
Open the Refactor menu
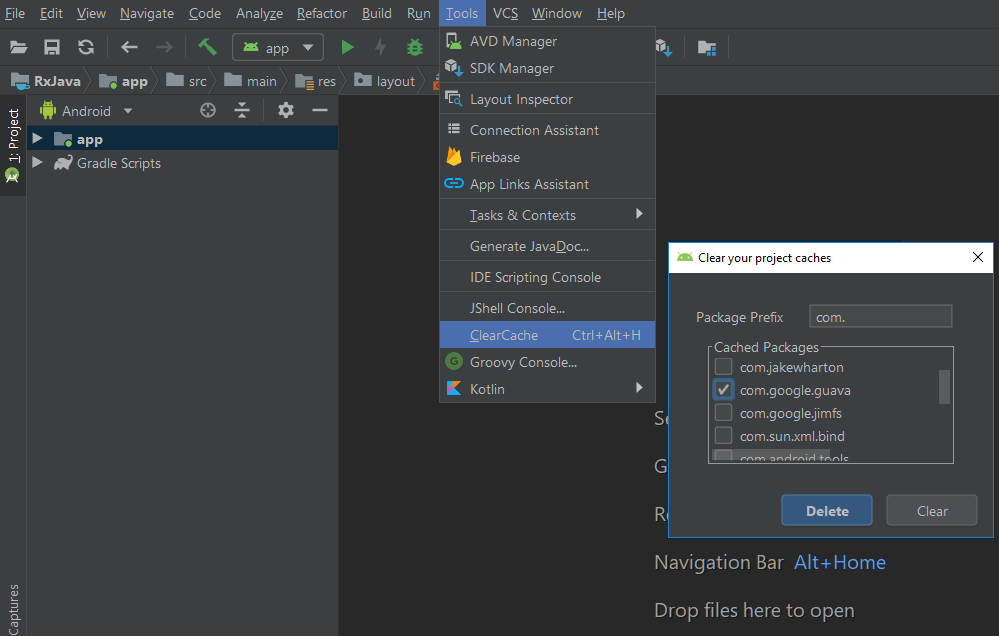click(x=322, y=13)
